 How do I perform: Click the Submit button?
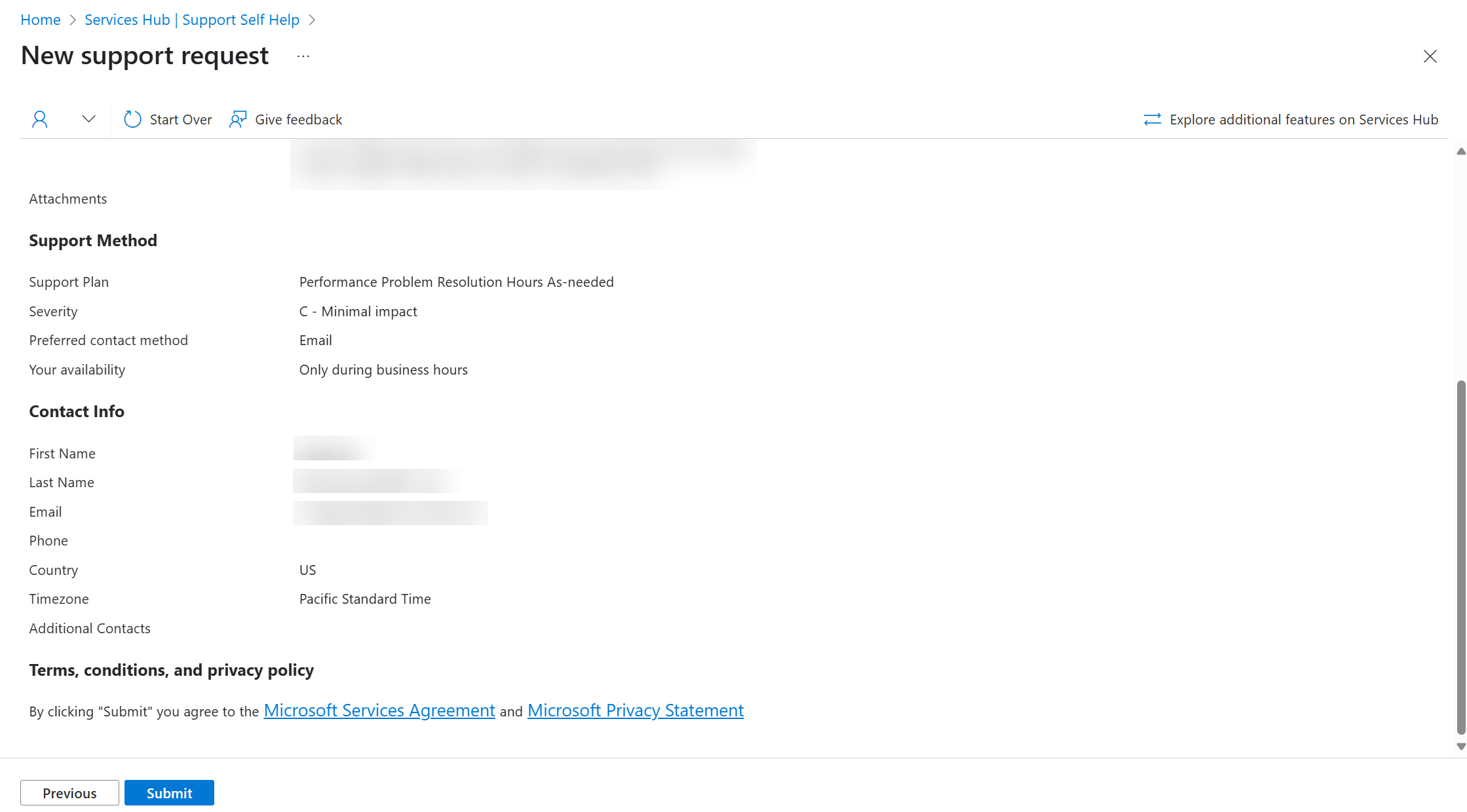pos(168,792)
